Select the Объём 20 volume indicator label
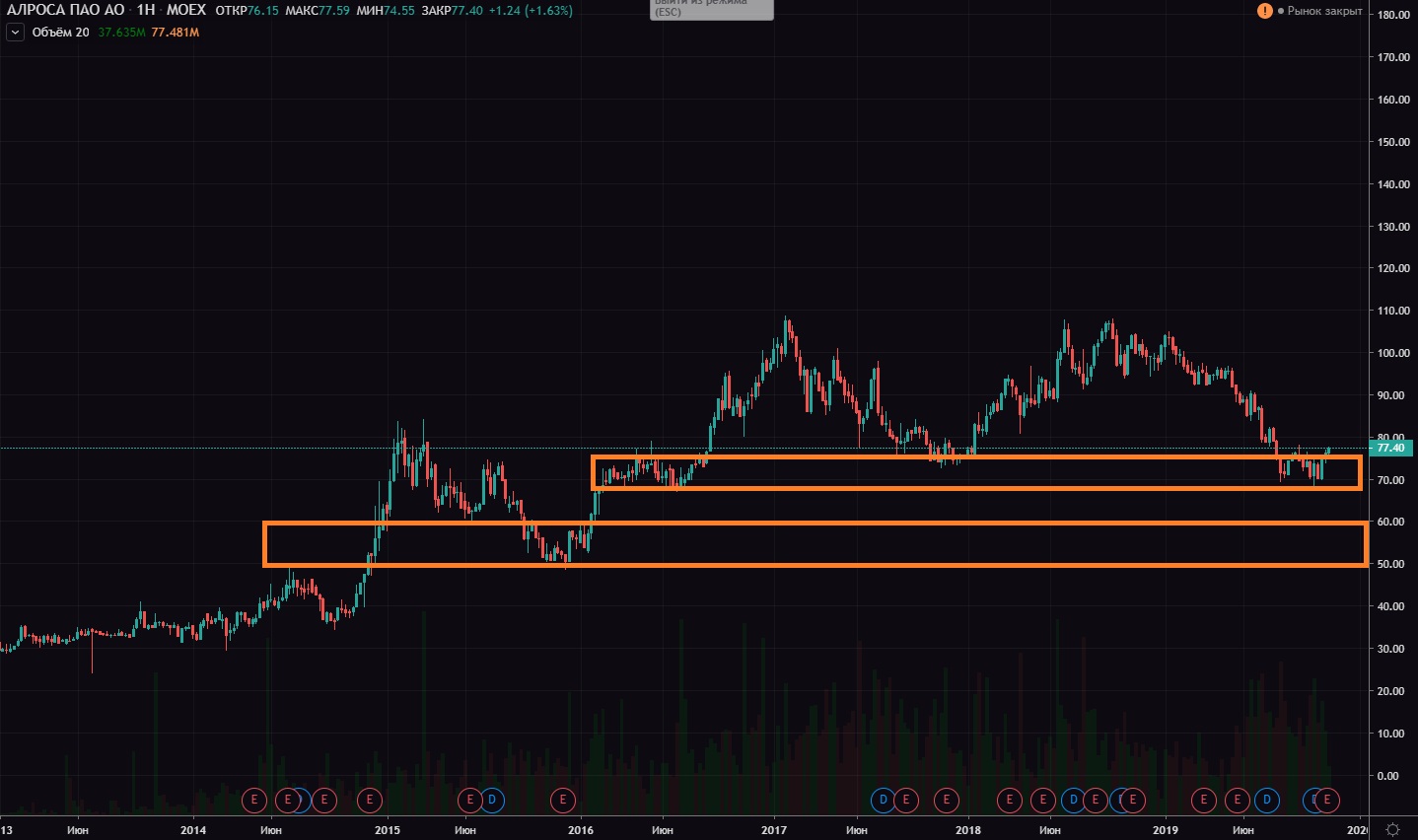1418x840 pixels. (60, 33)
